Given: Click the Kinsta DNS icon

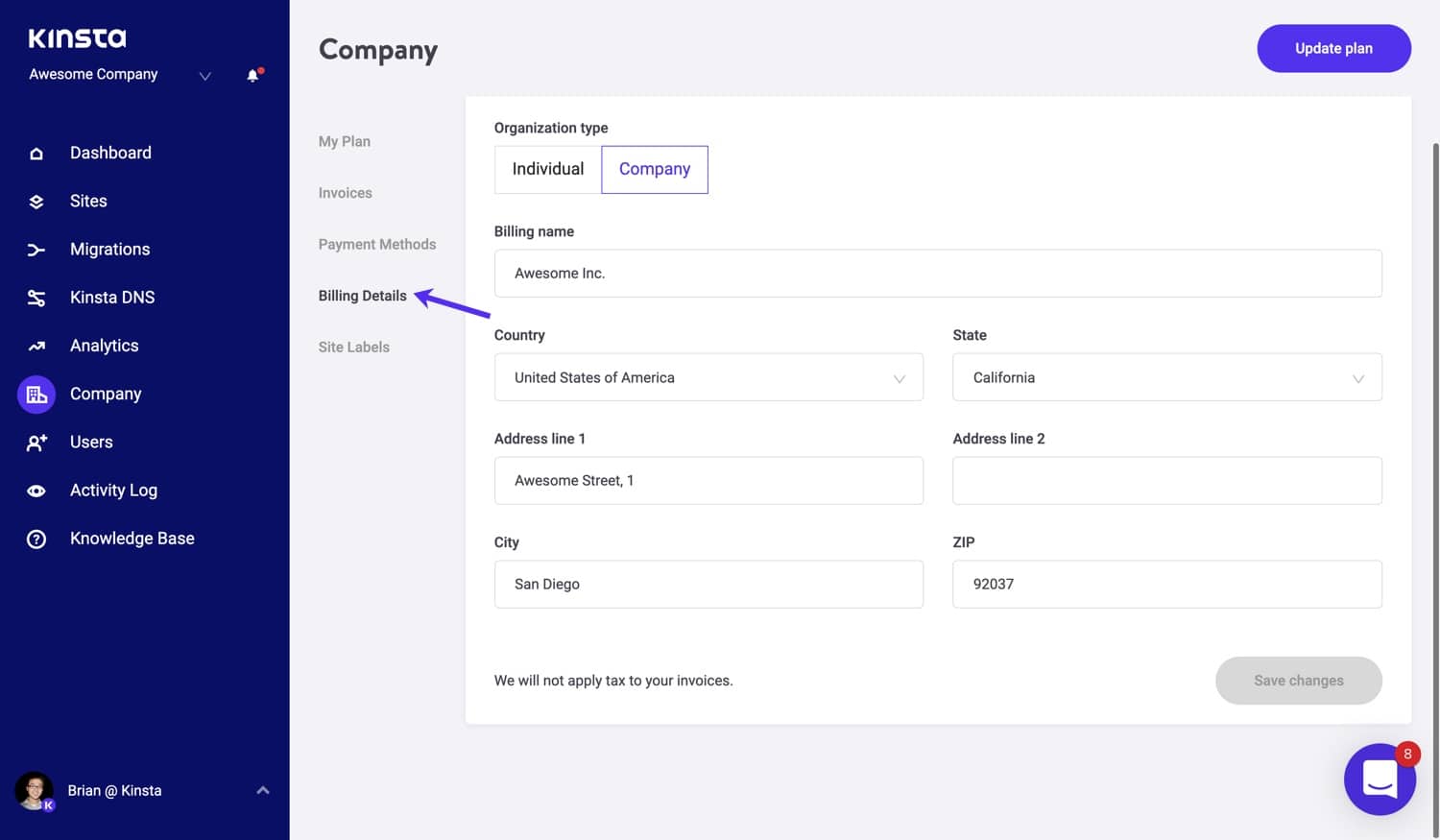Looking at the screenshot, I should (x=36, y=298).
